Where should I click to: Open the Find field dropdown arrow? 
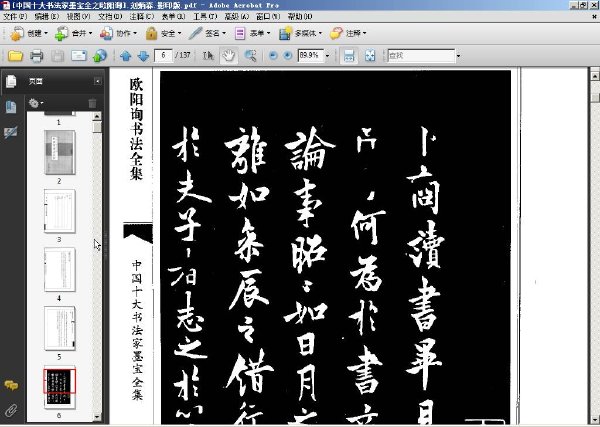click(x=458, y=56)
